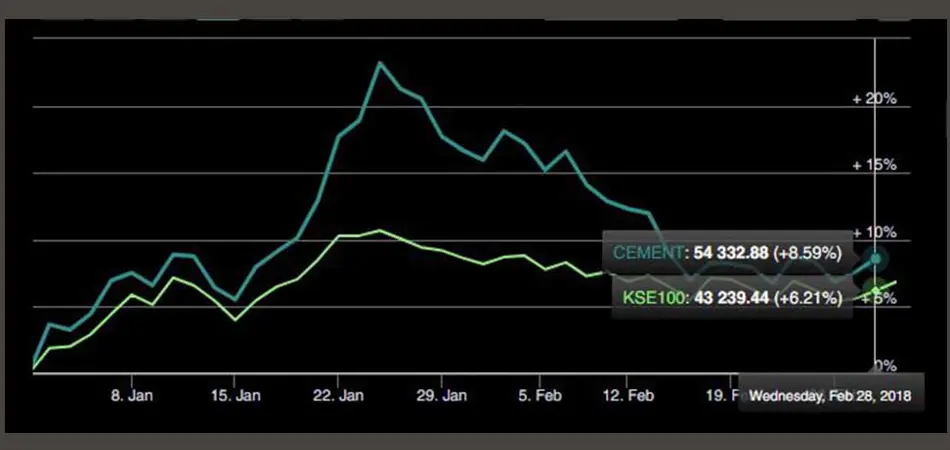Click the + 20% y-axis label
Image resolution: width=950 pixels, height=450 pixels.
[874, 100]
